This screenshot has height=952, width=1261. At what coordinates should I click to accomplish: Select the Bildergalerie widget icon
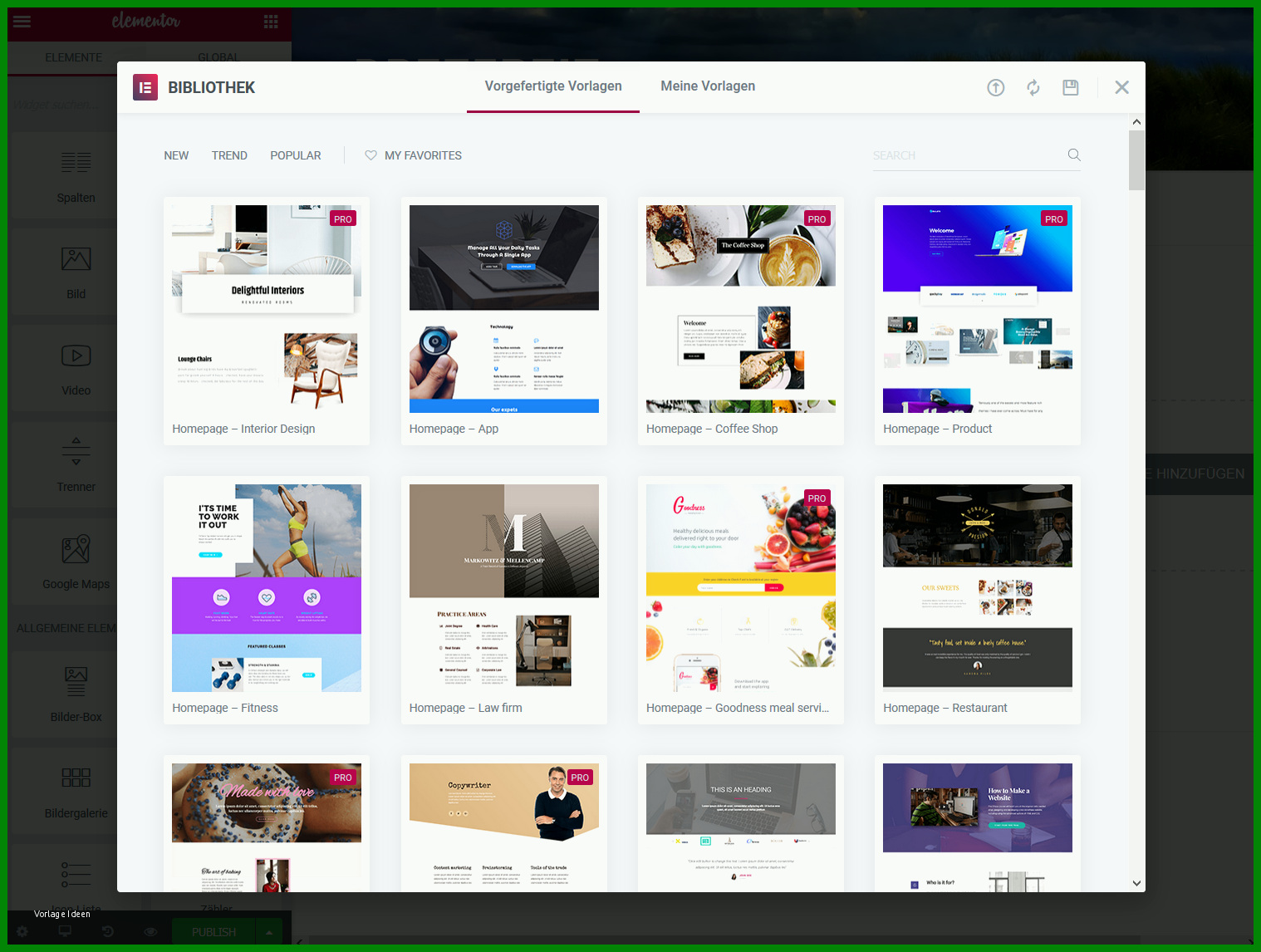coord(76,778)
